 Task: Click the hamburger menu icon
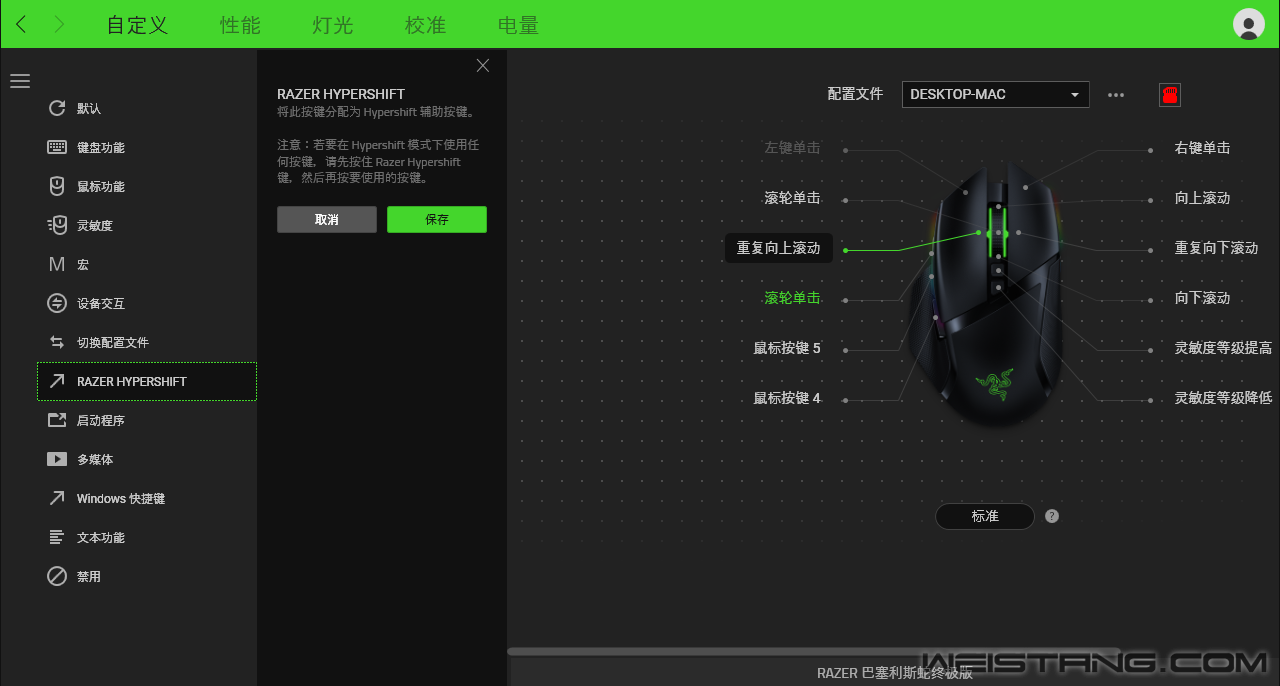[20, 81]
